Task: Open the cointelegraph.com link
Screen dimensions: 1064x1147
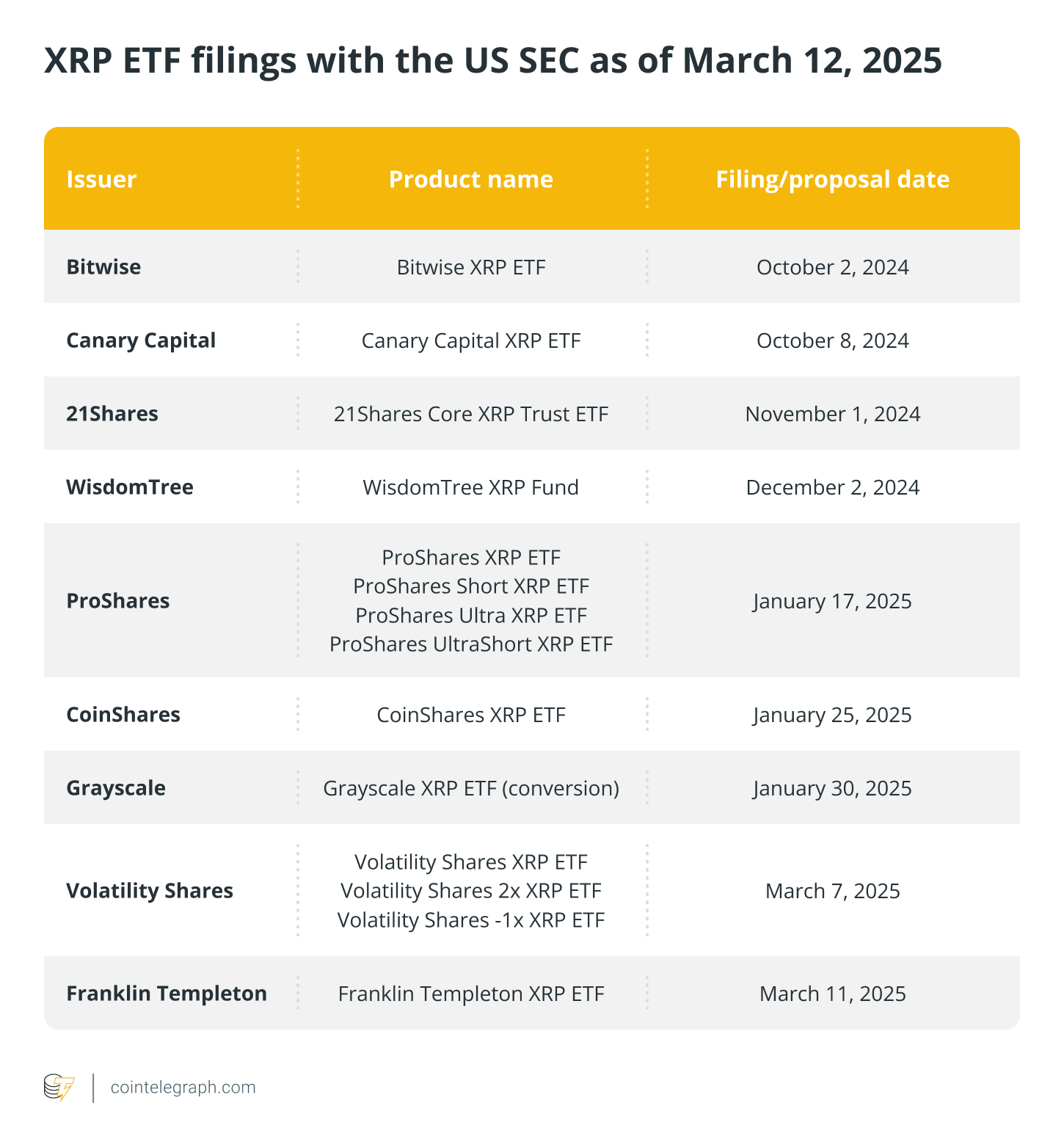Action: (183, 1088)
